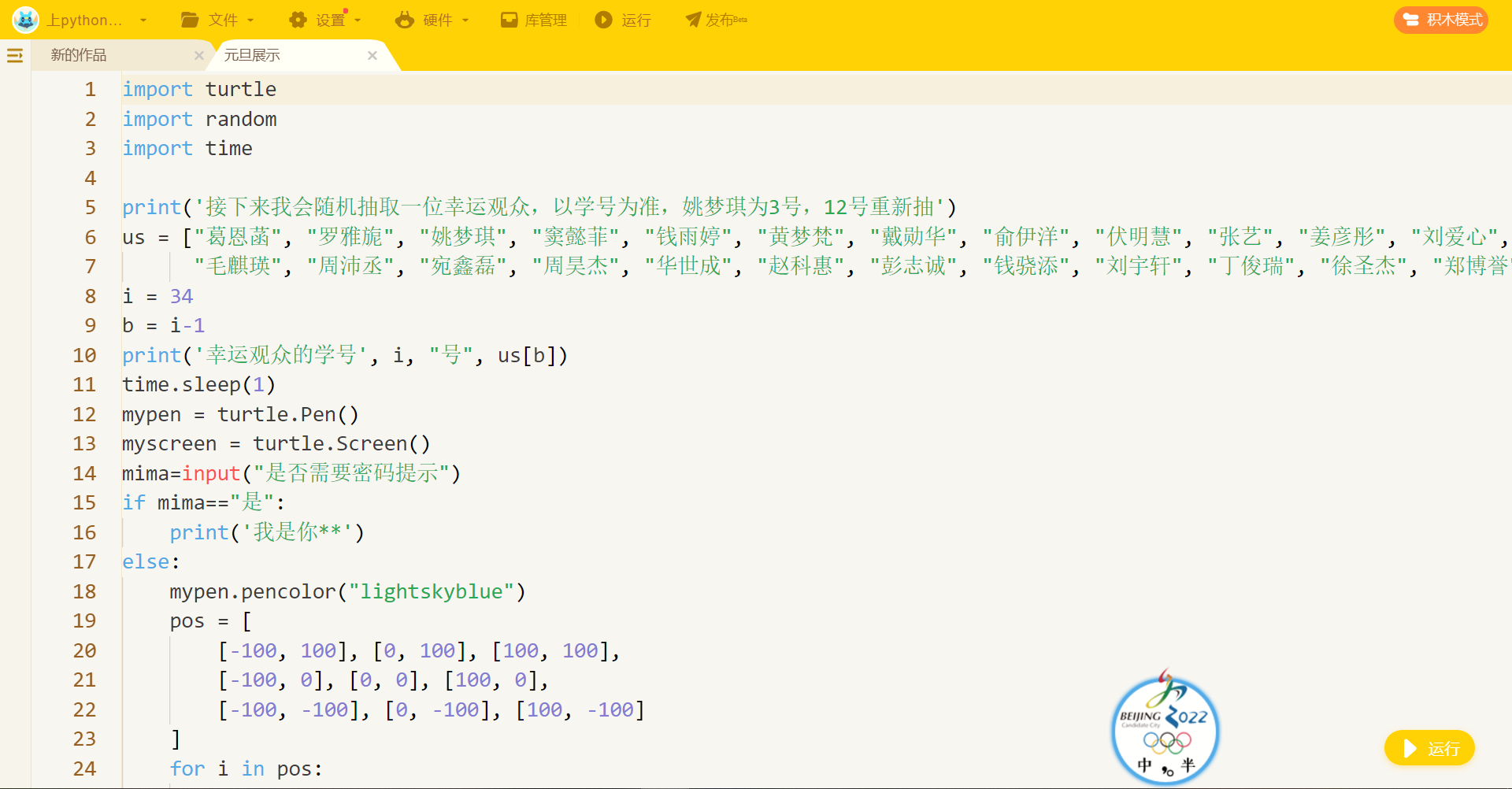Image resolution: width=1512 pixels, height=789 pixels.
Task: Click the 'import turtle' code line
Action: tap(199, 89)
